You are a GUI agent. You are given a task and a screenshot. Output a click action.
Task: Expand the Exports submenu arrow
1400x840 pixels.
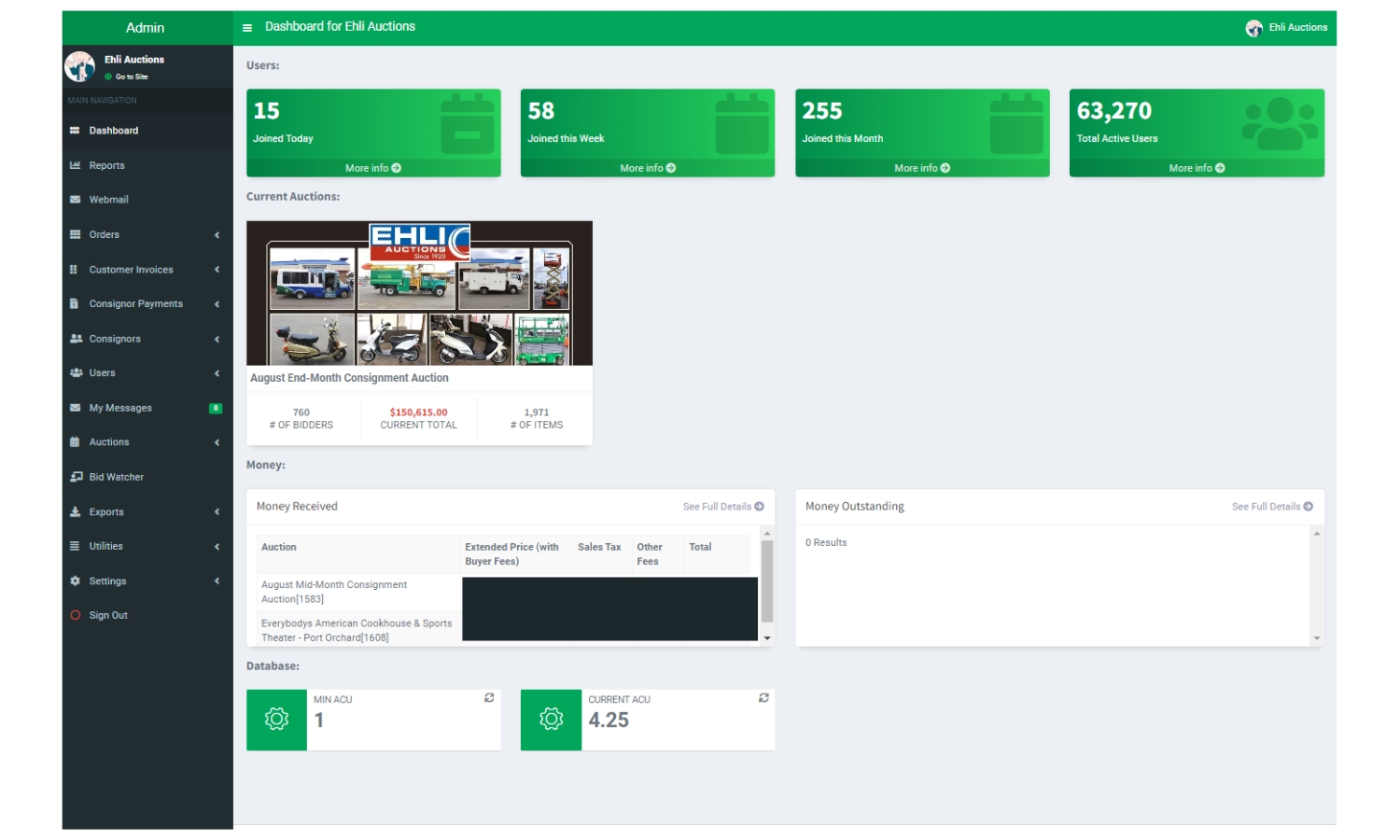click(217, 511)
